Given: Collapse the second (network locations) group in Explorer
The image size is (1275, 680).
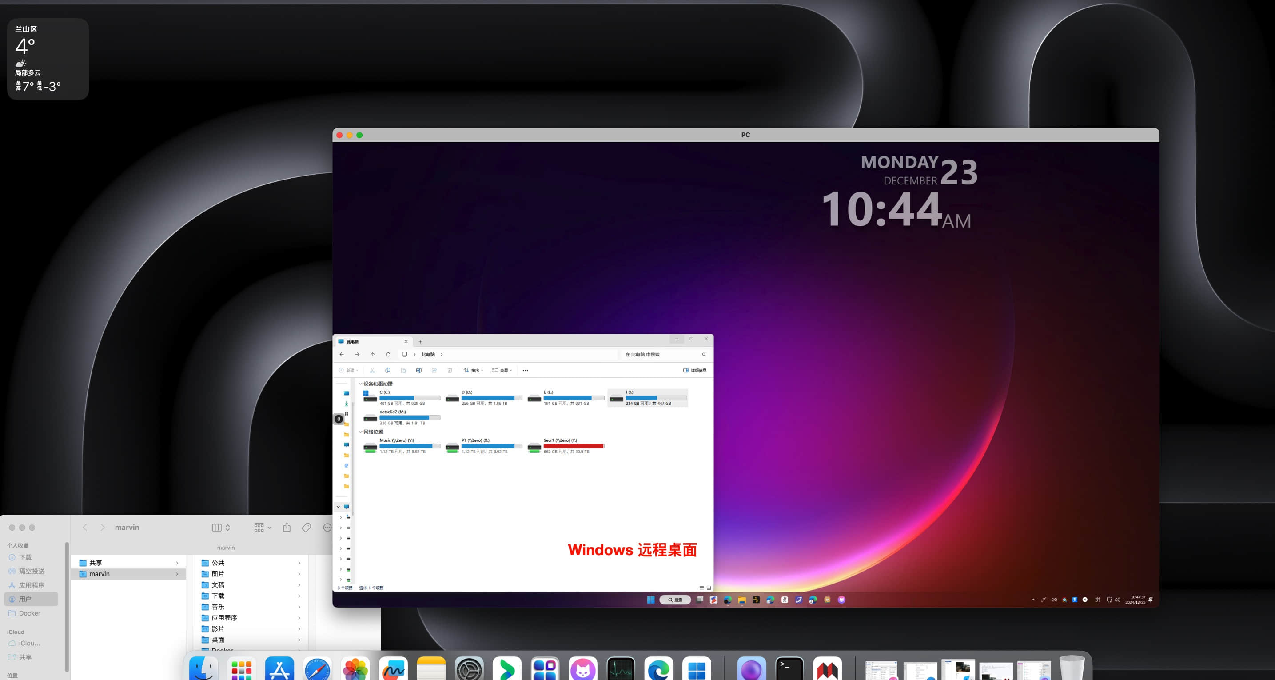Looking at the screenshot, I should coord(361,431).
